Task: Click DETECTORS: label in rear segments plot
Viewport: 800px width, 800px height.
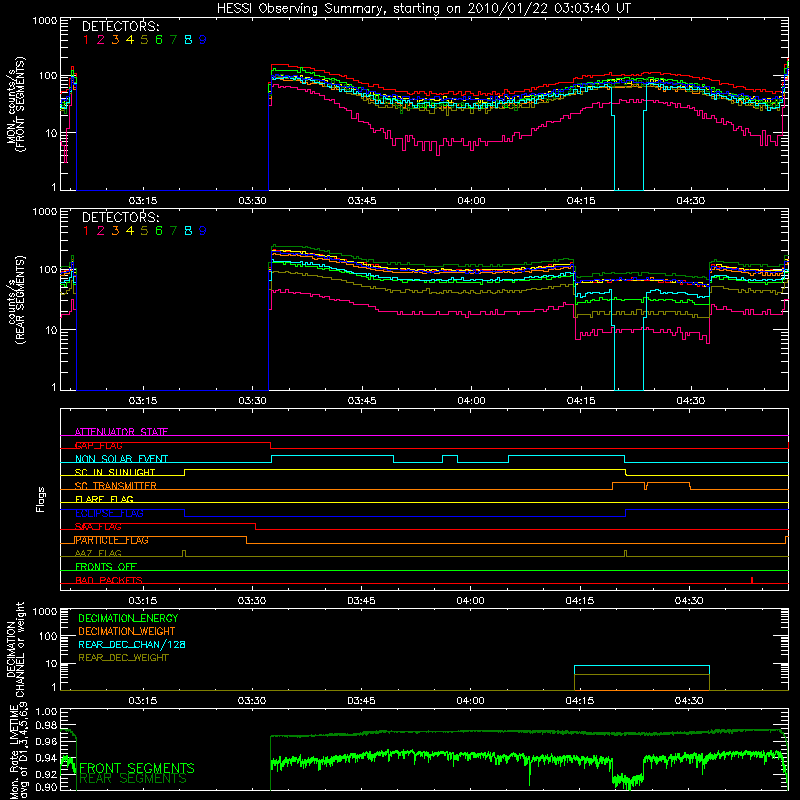Action: 121,217
